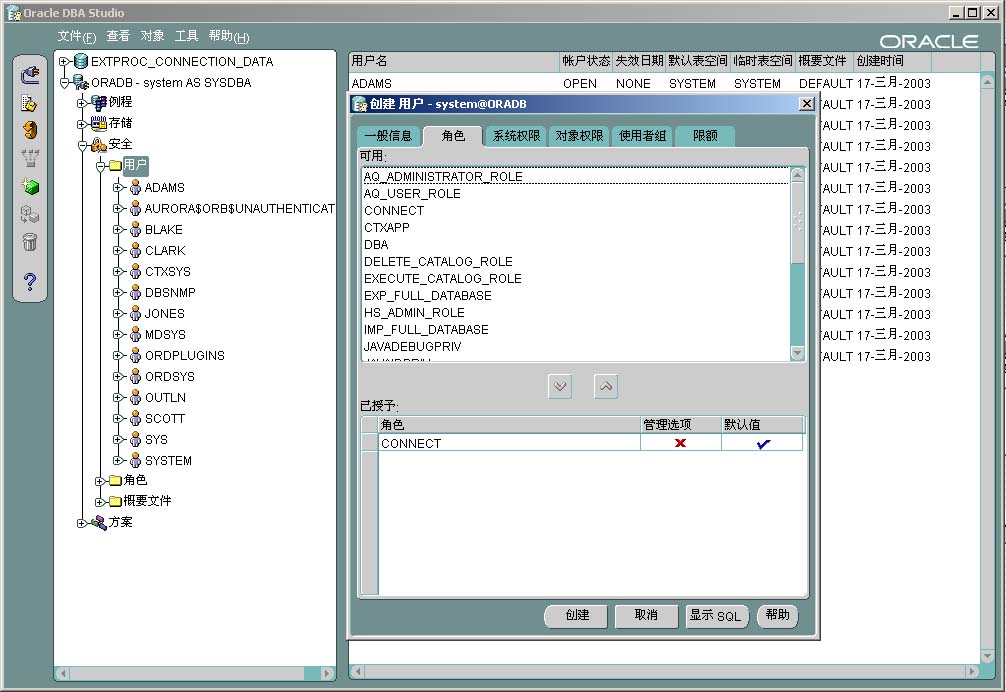Toggle default checkmark for CONNECT role

[x=763, y=443]
